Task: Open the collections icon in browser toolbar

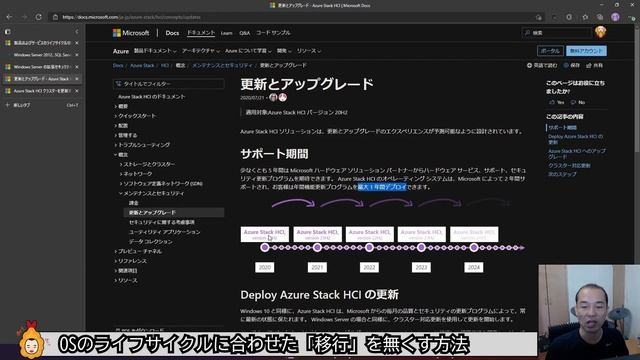Action: (600, 17)
